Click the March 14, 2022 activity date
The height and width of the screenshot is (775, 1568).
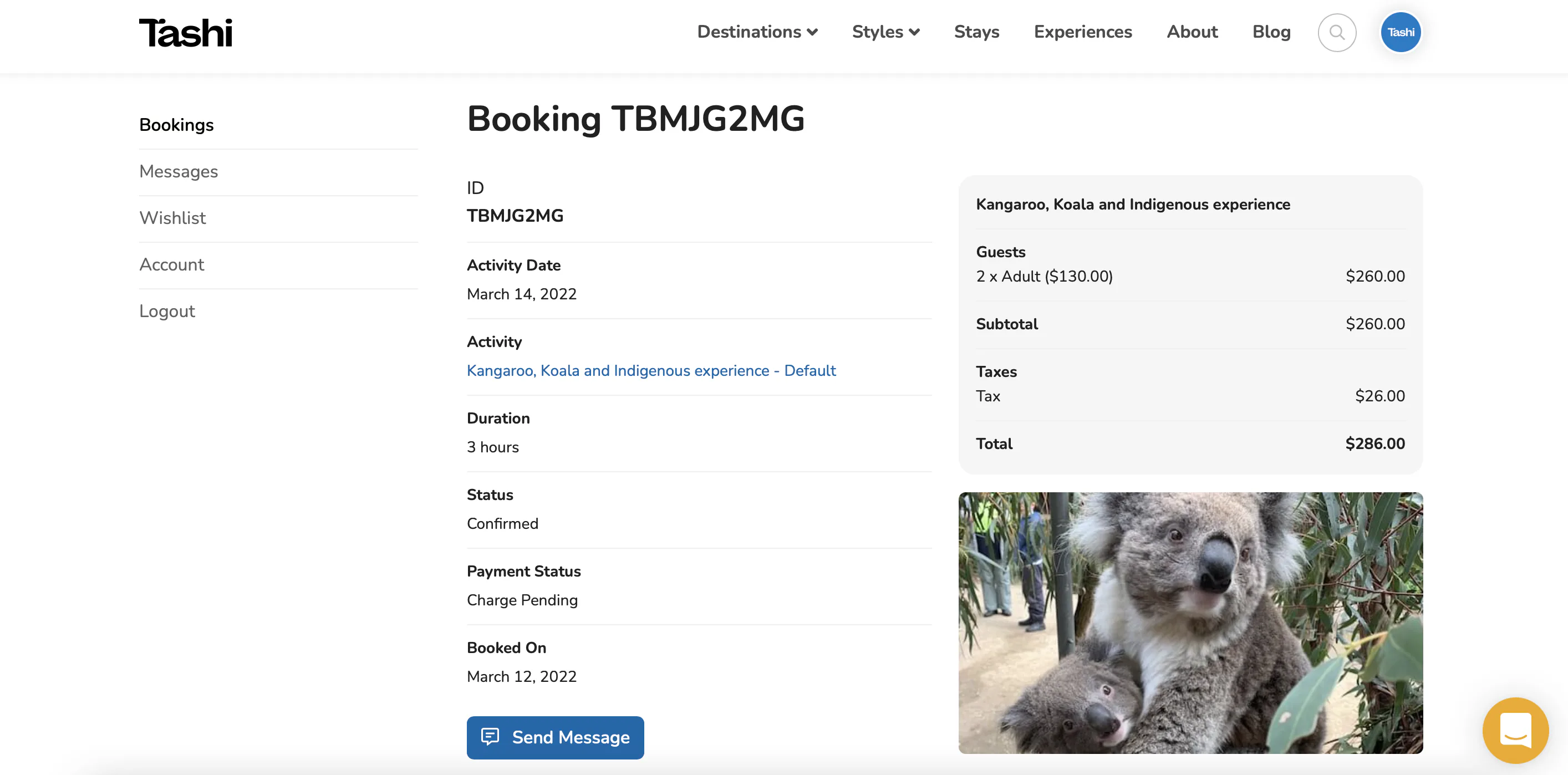coord(522,294)
